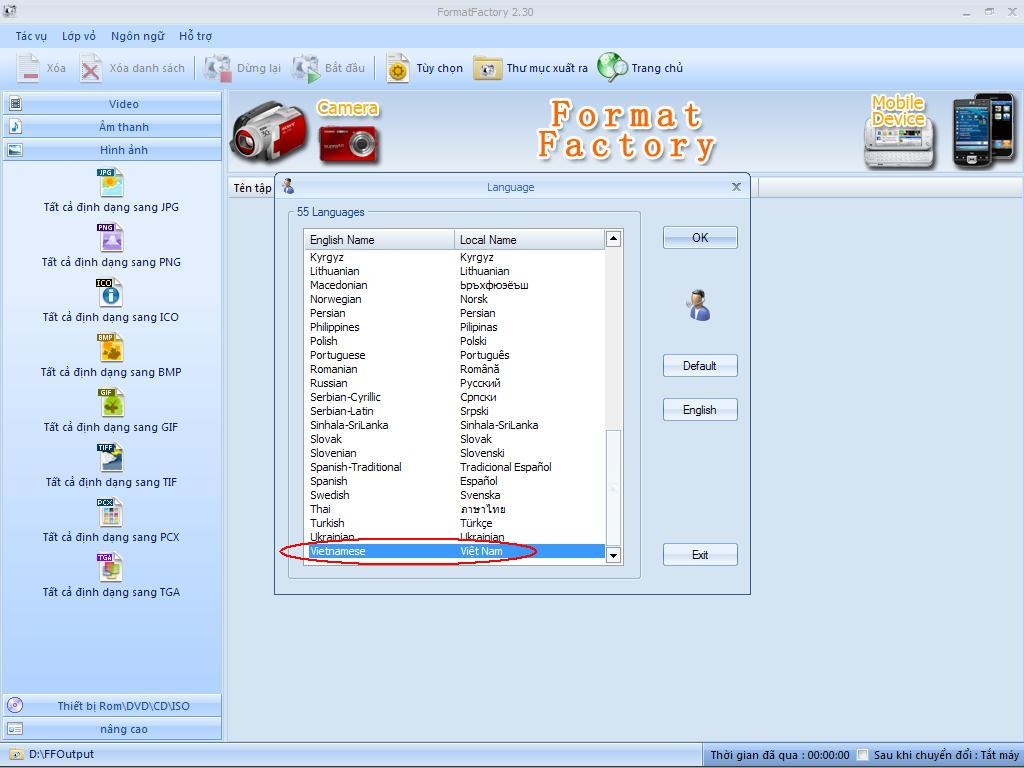Image resolution: width=1024 pixels, height=768 pixels.
Task: Expand Thiết bị Rom\DVD\CD\ISO panel
Action: point(112,705)
